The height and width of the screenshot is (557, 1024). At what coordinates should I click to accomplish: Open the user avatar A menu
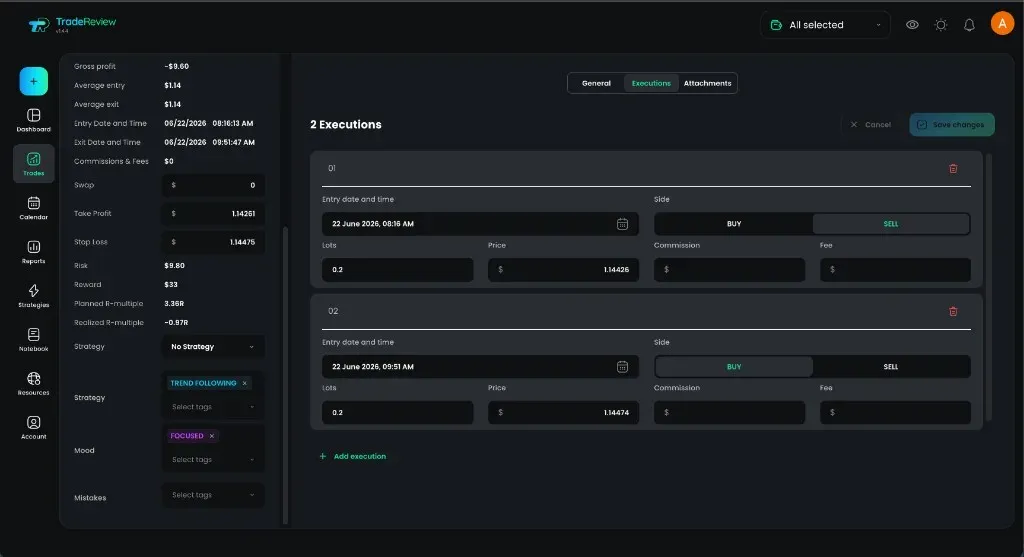[x=1002, y=24]
